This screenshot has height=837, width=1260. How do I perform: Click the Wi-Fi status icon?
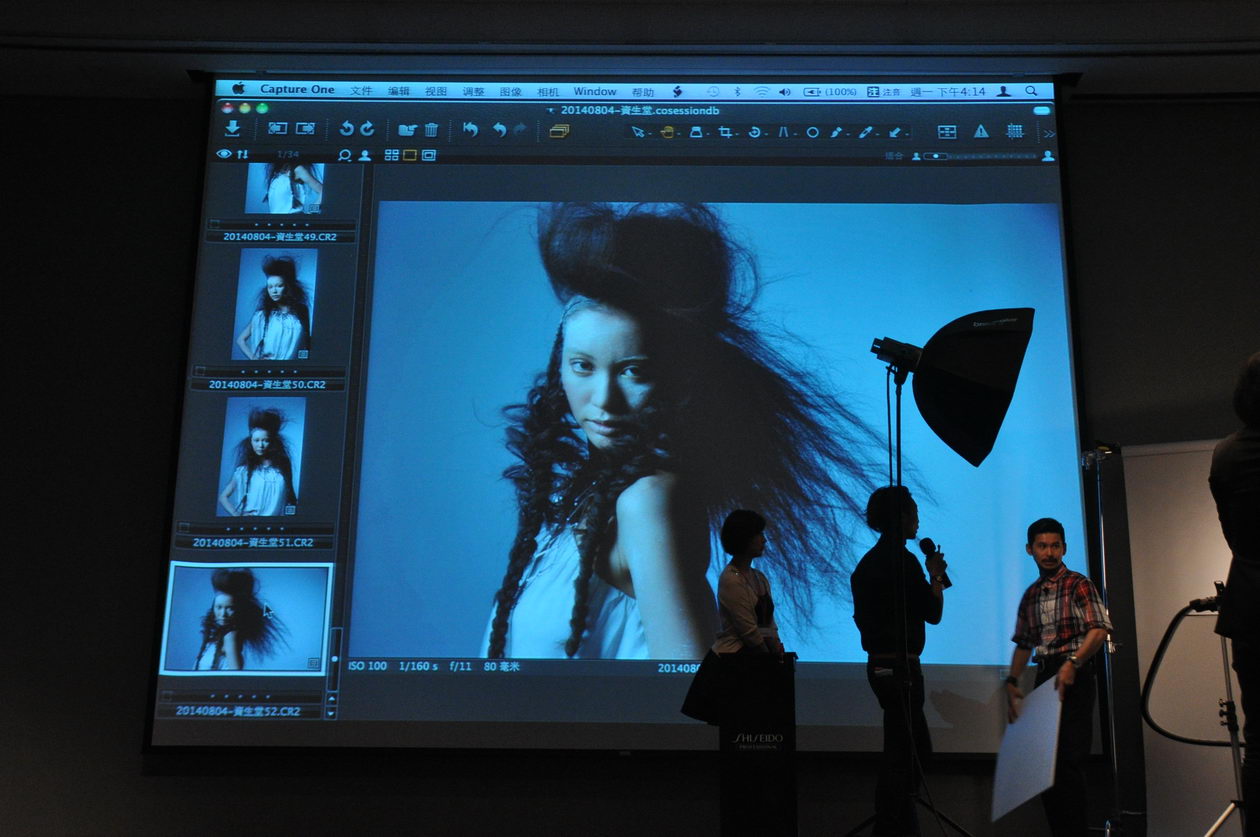point(762,91)
